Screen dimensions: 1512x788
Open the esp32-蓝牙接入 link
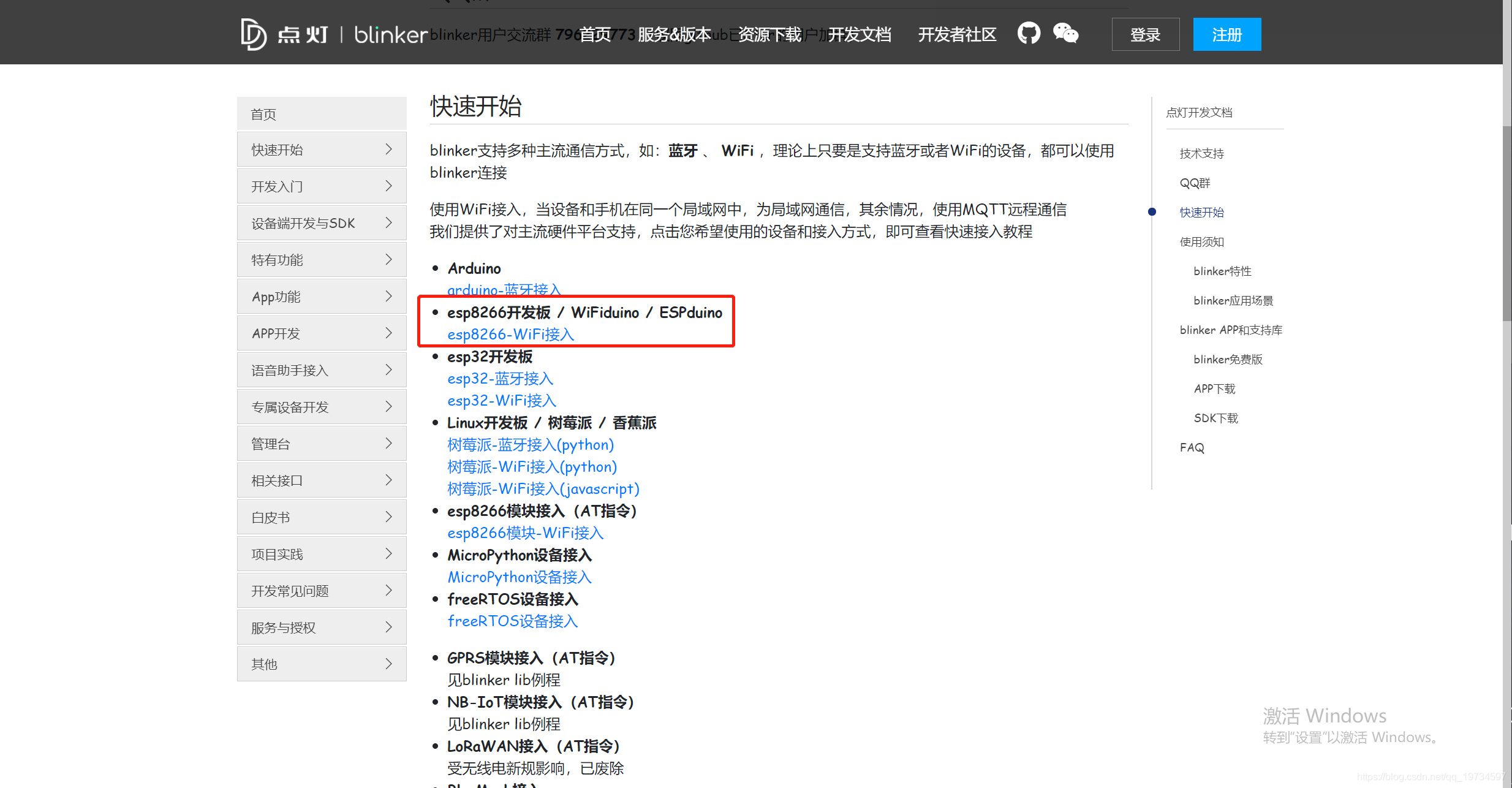coord(500,379)
